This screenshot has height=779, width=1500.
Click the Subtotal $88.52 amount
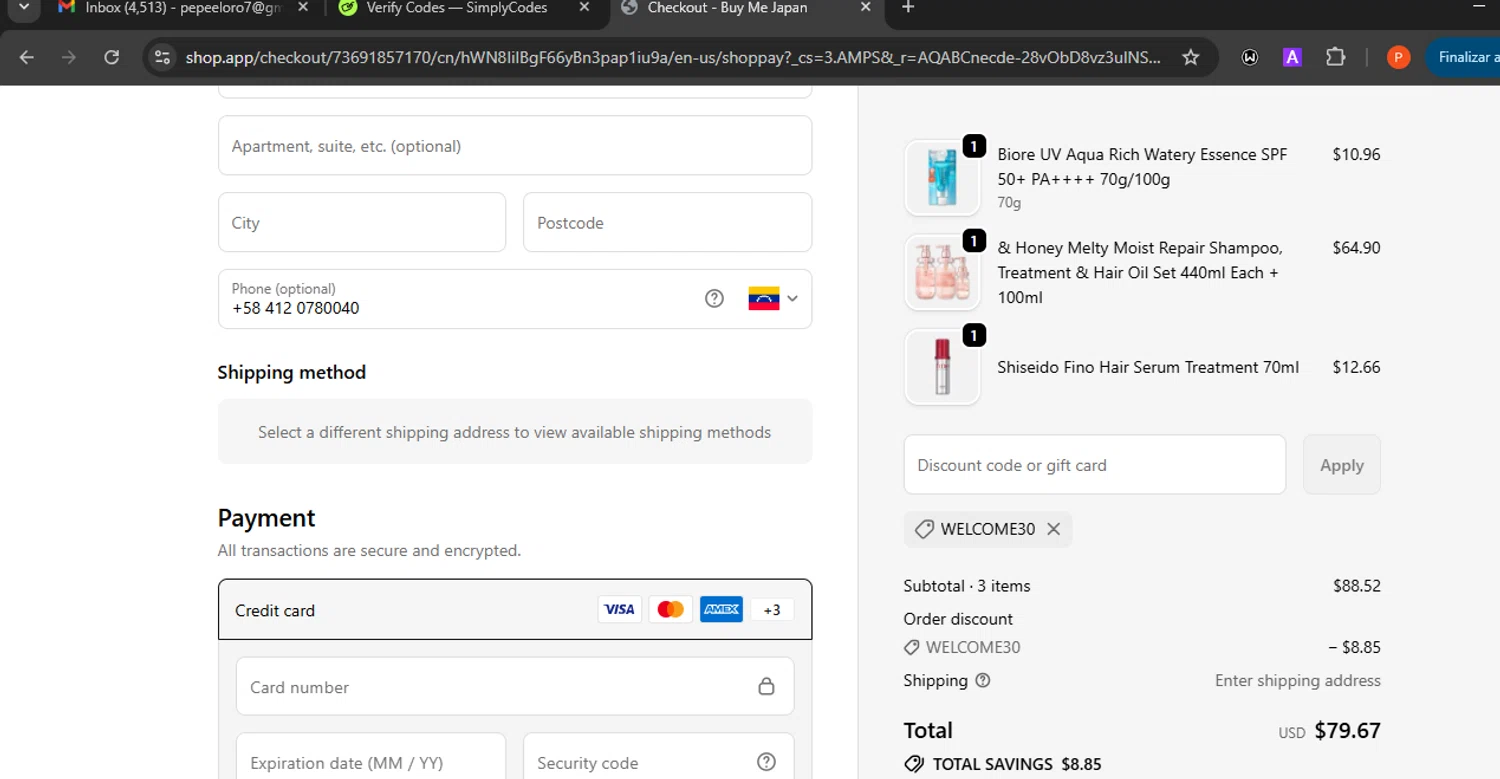click(x=1356, y=586)
